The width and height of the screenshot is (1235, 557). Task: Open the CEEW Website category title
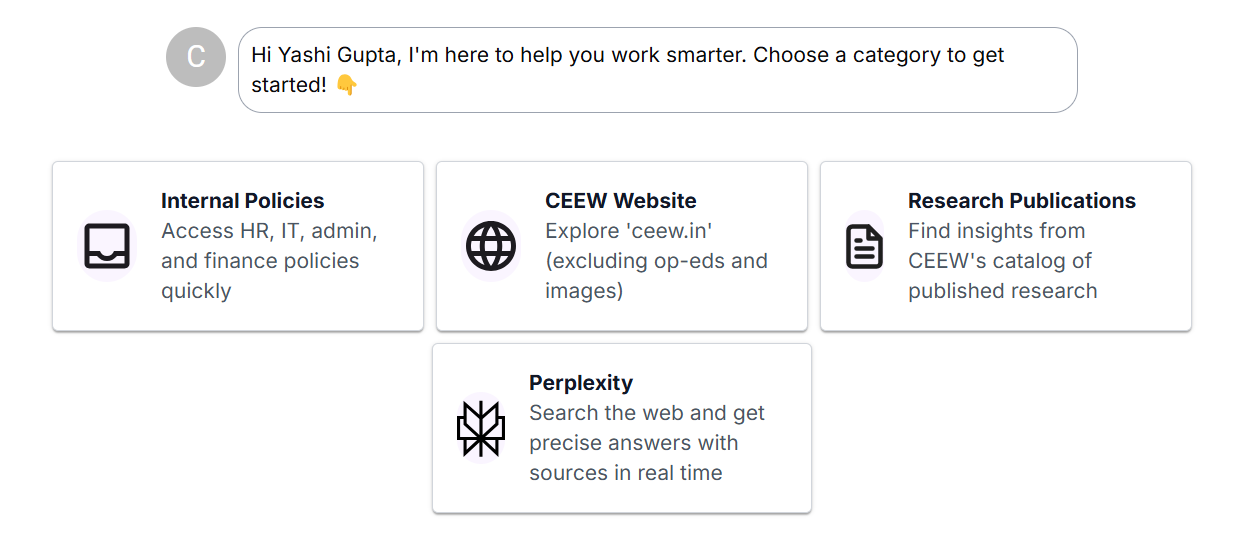621,201
